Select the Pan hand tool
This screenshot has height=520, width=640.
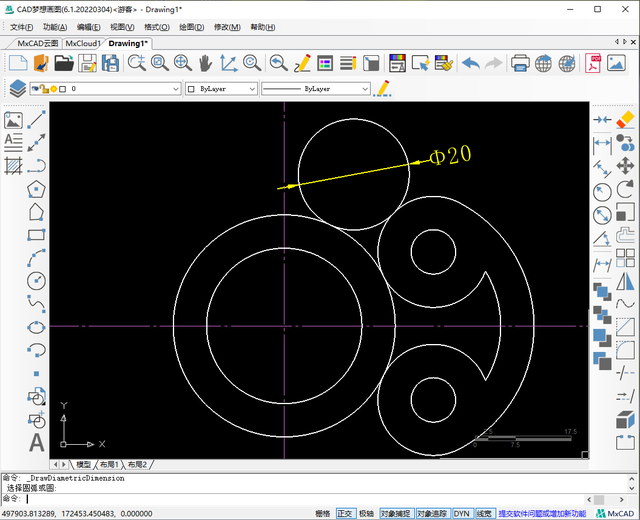point(206,63)
